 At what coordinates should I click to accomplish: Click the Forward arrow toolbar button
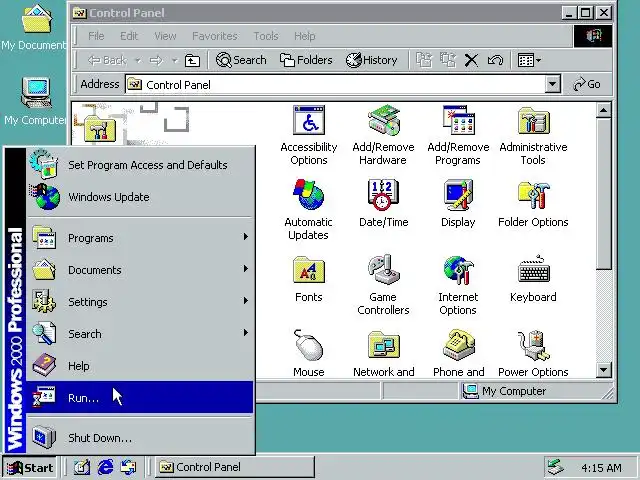pyautogui.click(x=156, y=61)
